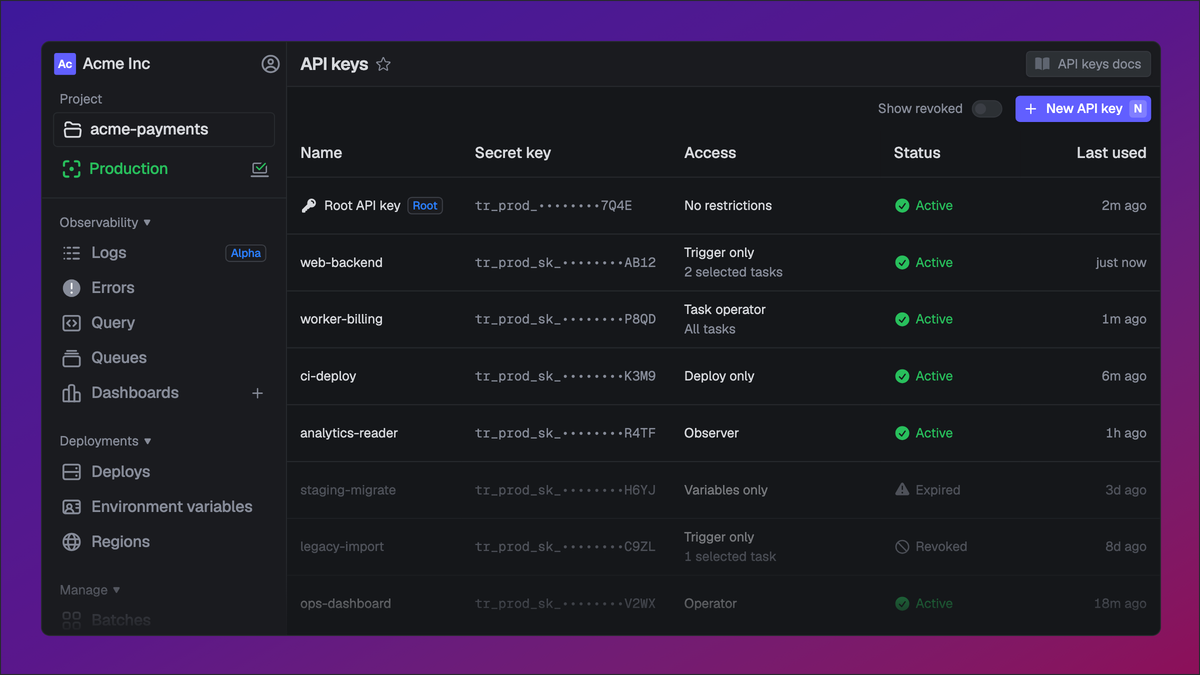Click the Expired warning triangle icon
Image resolution: width=1200 pixels, height=675 pixels.
pos(902,490)
